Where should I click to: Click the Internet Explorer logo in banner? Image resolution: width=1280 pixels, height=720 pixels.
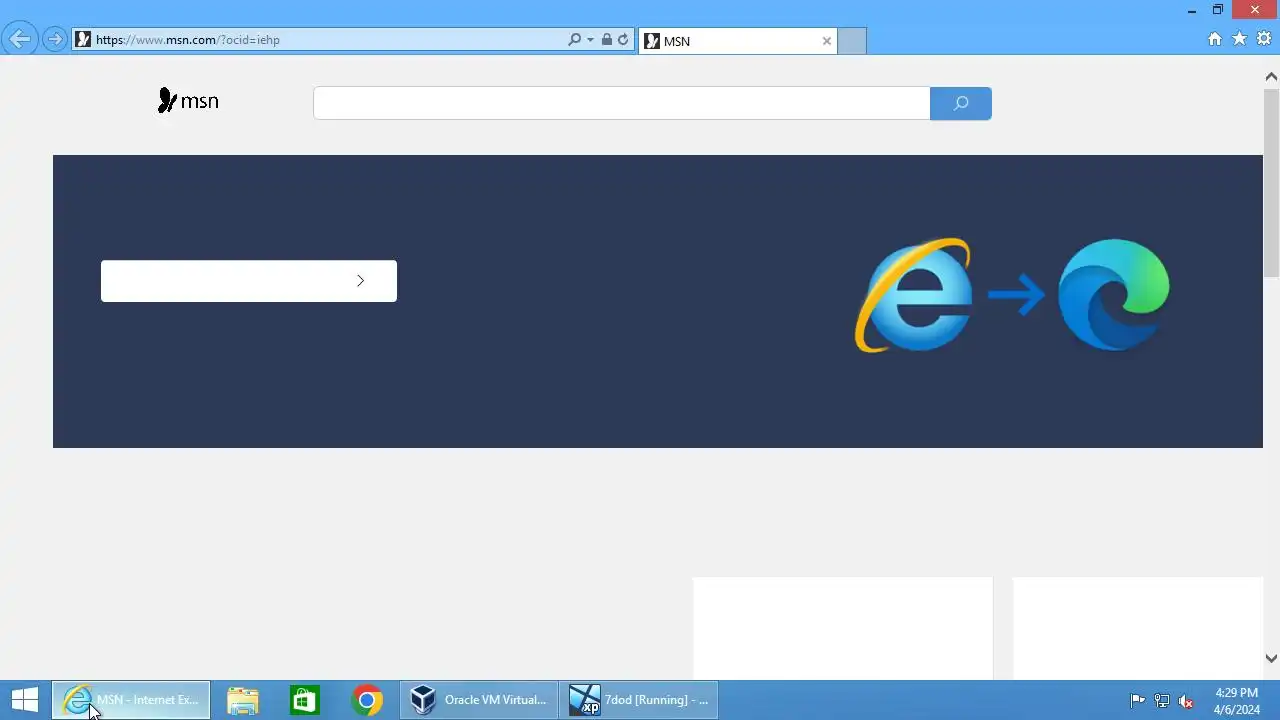click(913, 295)
